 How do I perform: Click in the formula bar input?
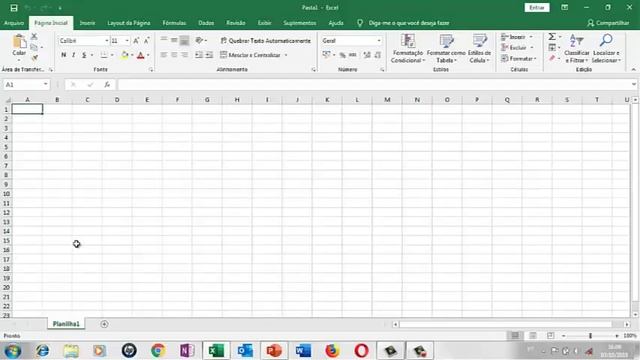pyautogui.click(x=373, y=84)
